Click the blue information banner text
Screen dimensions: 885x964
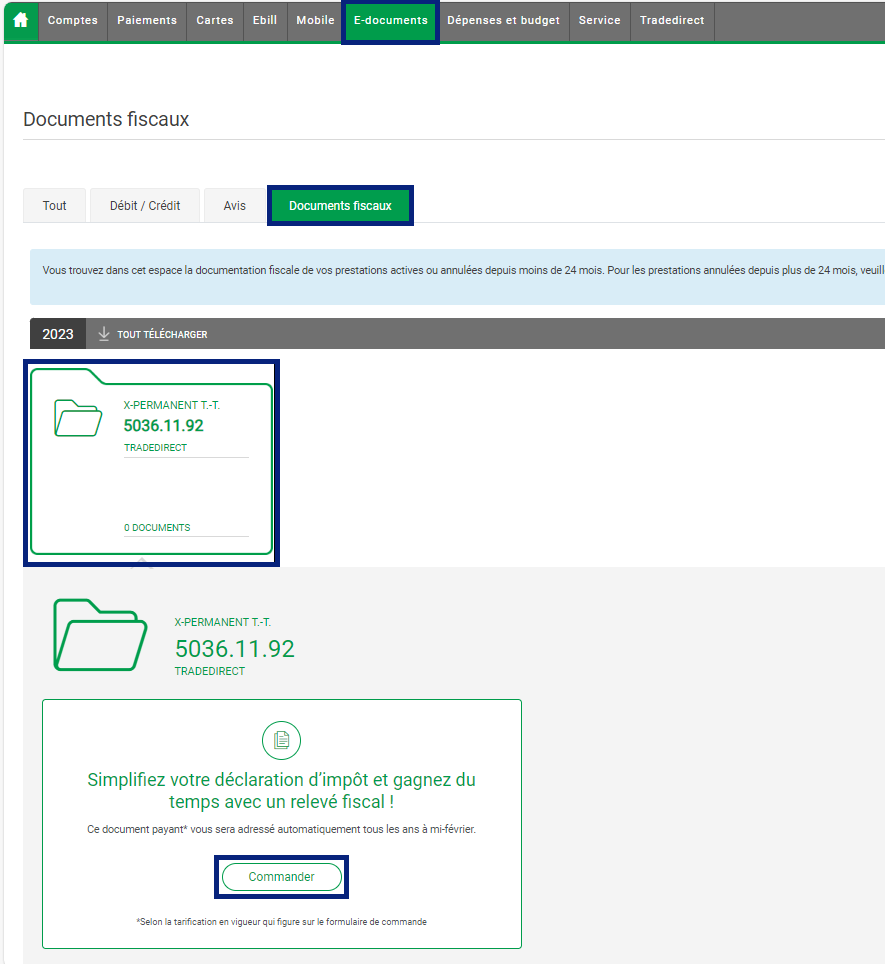pos(463,270)
